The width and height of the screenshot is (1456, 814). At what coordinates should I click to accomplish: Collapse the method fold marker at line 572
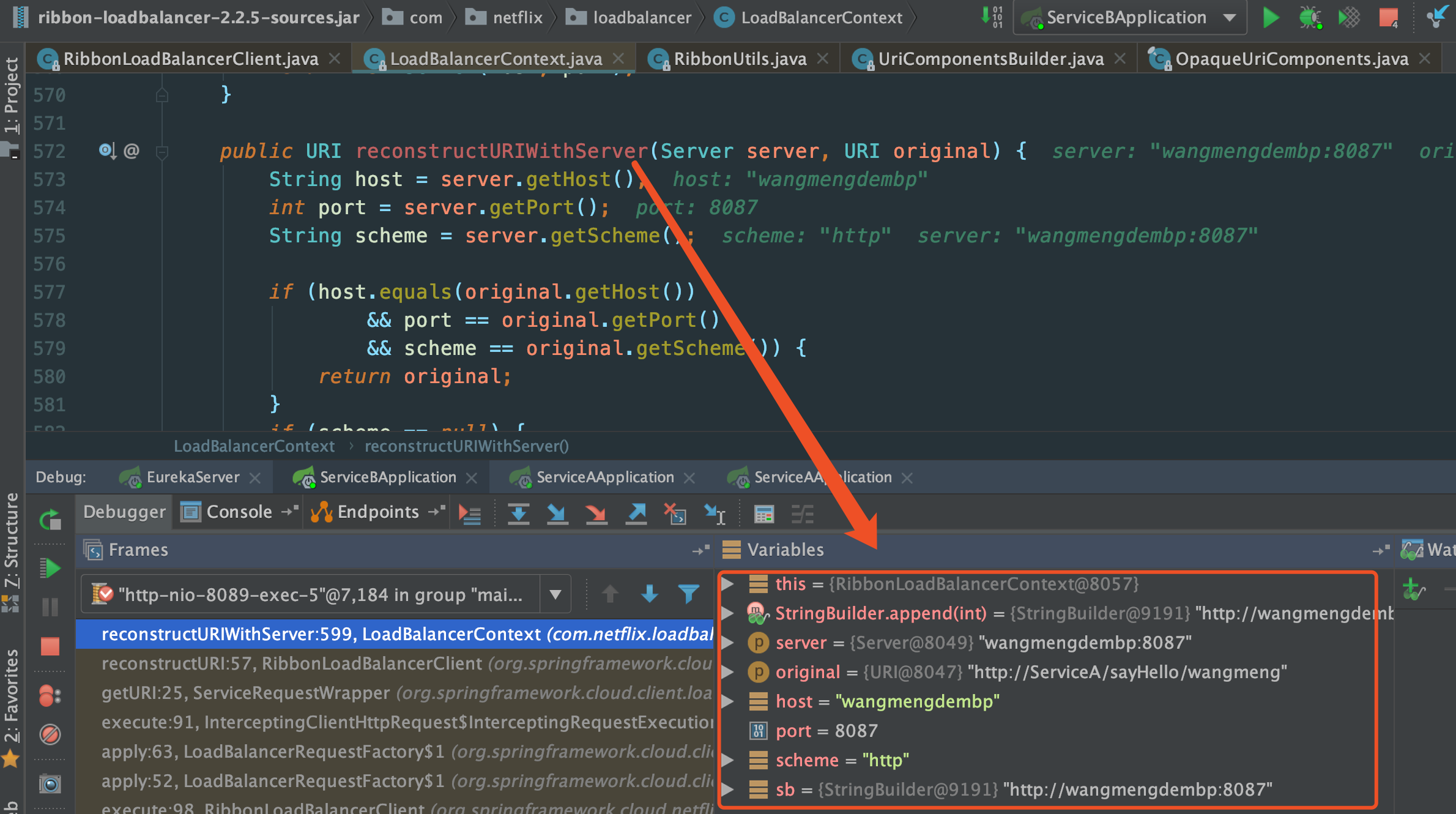pos(162,151)
